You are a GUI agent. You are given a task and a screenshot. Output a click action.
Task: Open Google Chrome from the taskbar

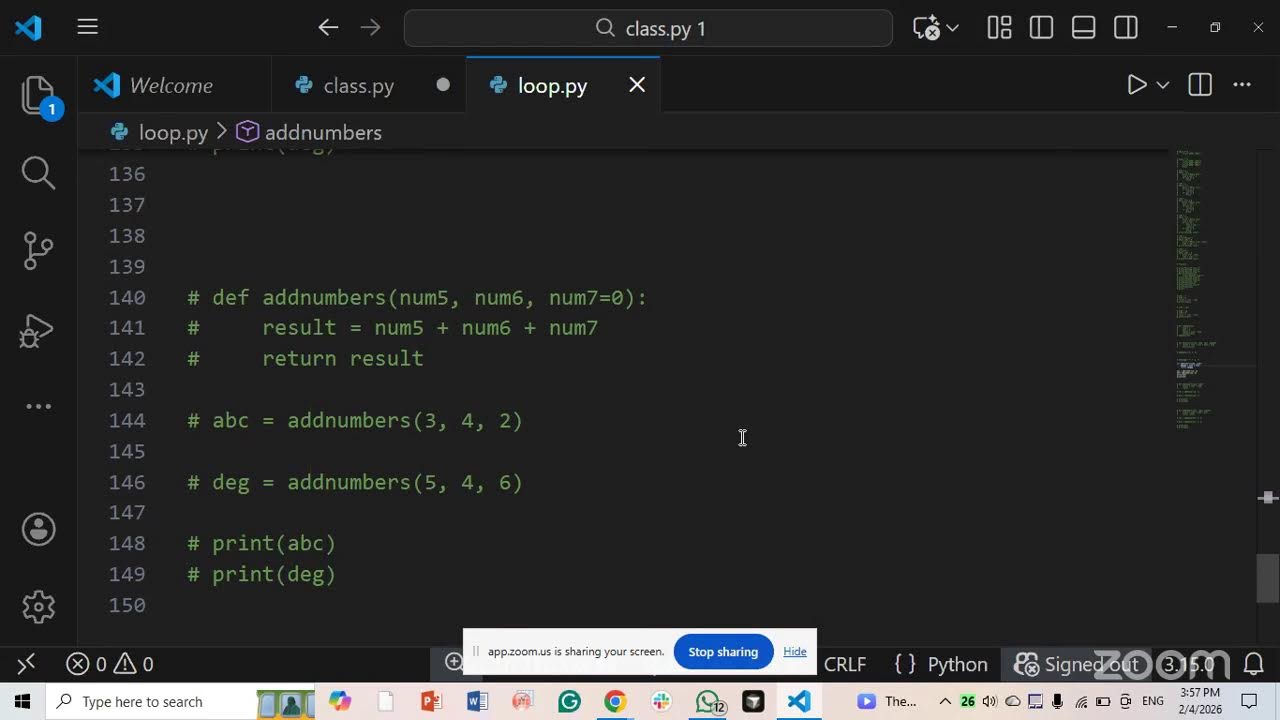(x=615, y=702)
